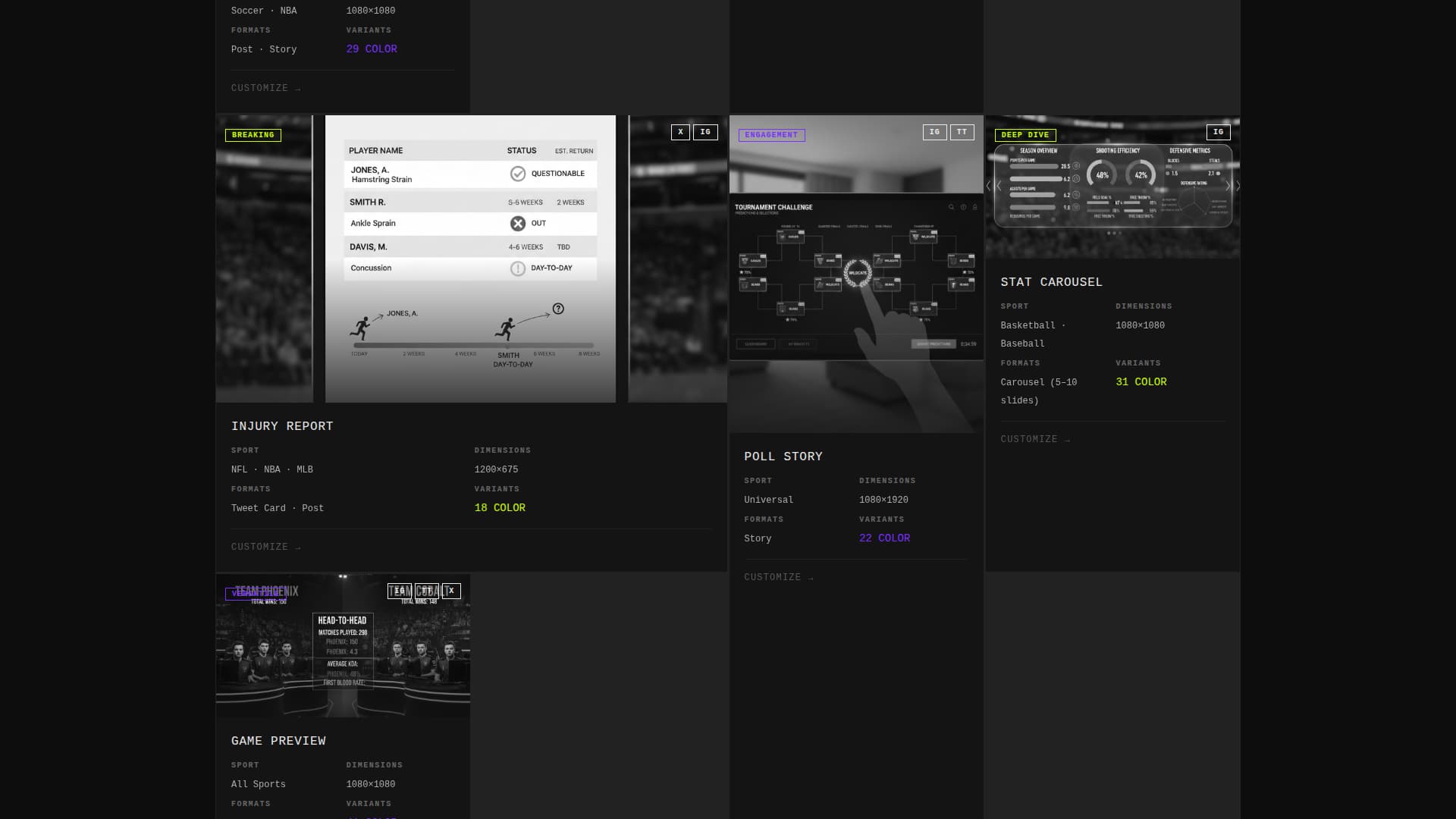
Task: Select the IG tag on the Poll Story card
Action: coord(934,132)
